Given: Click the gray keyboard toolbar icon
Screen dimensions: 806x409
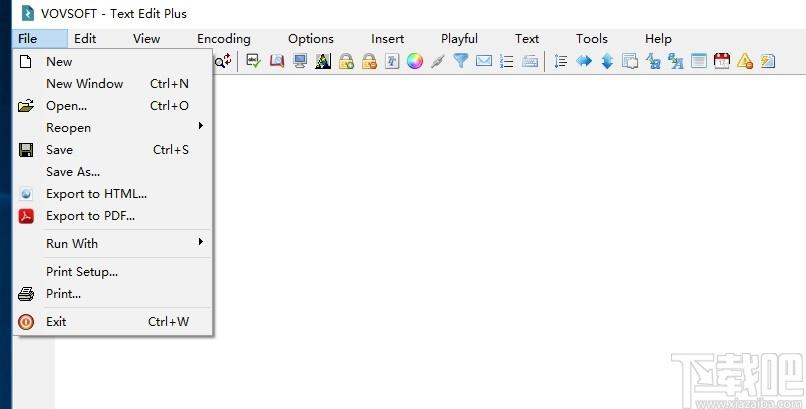Looking at the screenshot, I should click(530, 61).
